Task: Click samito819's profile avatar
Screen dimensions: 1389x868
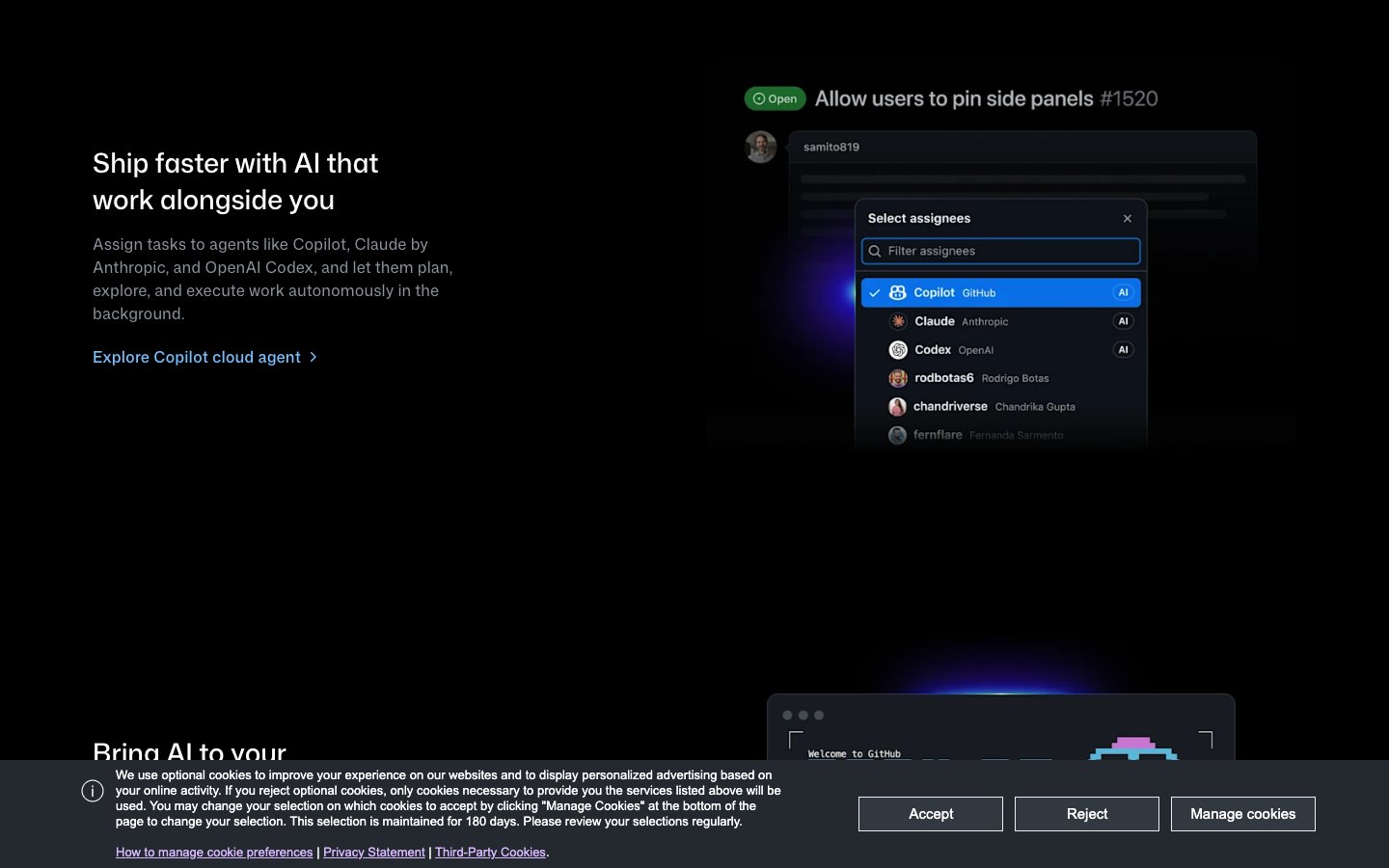Action: point(761,147)
